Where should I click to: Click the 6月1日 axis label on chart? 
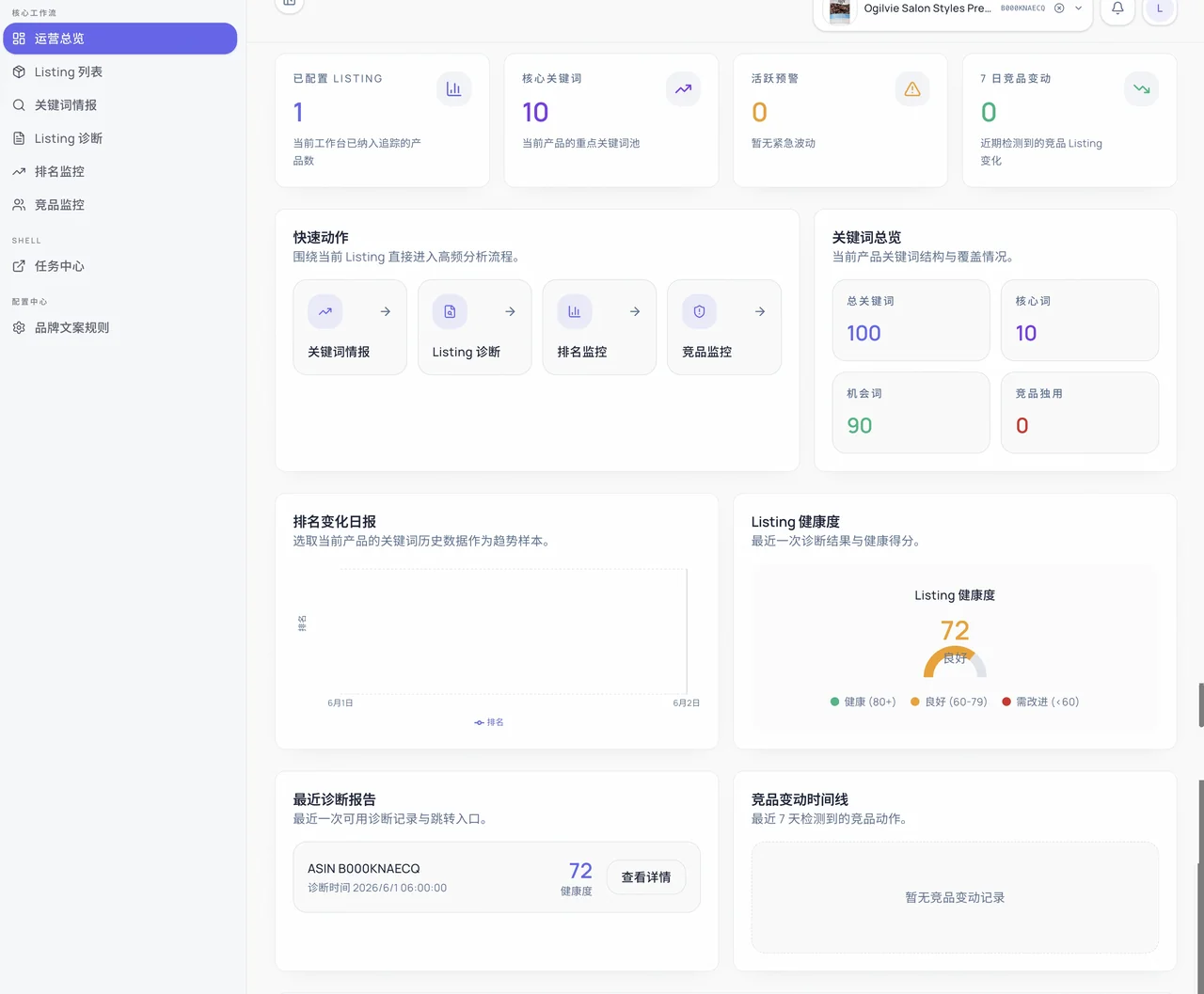point(341,703)
